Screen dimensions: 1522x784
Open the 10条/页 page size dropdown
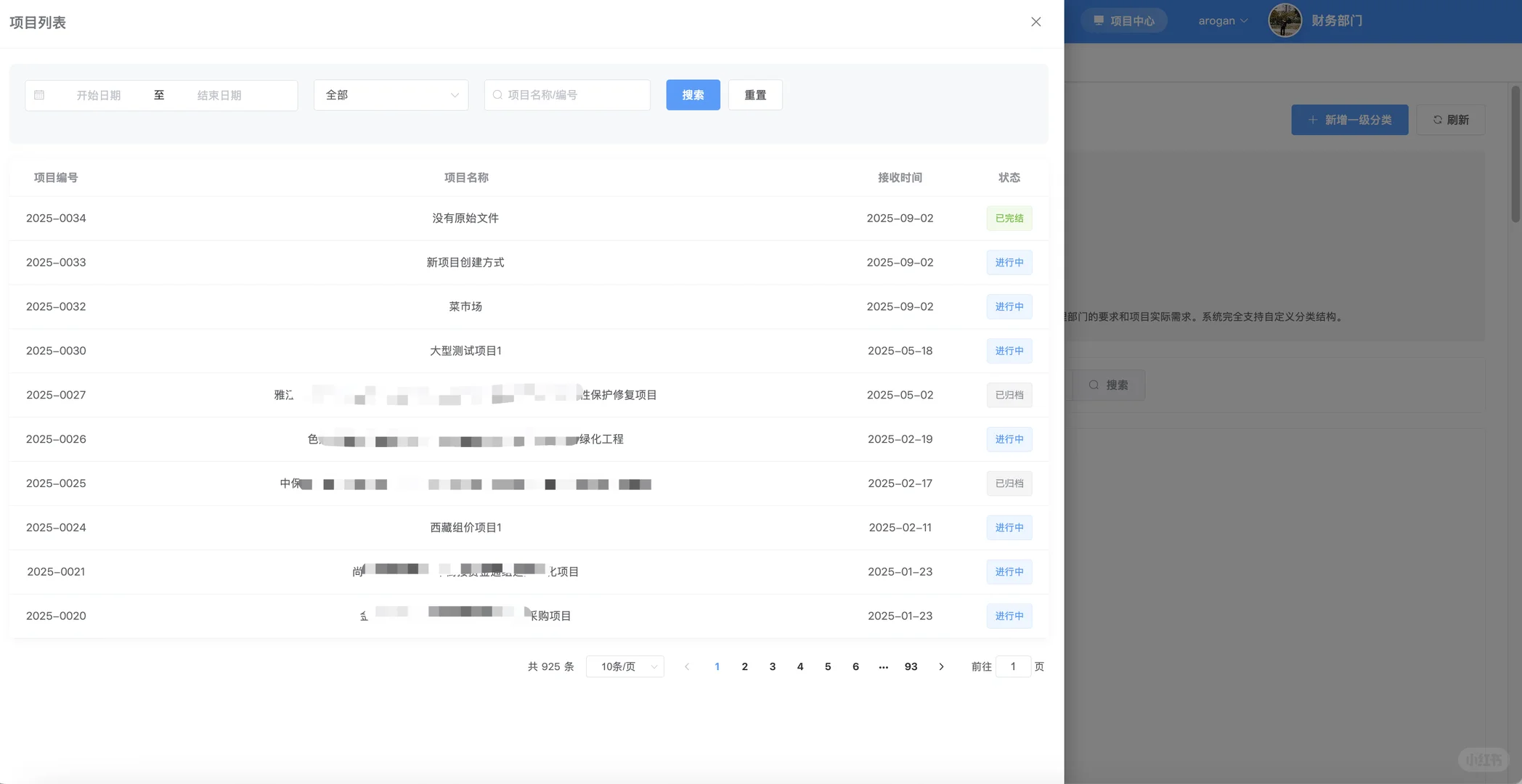tap(624, 666)
